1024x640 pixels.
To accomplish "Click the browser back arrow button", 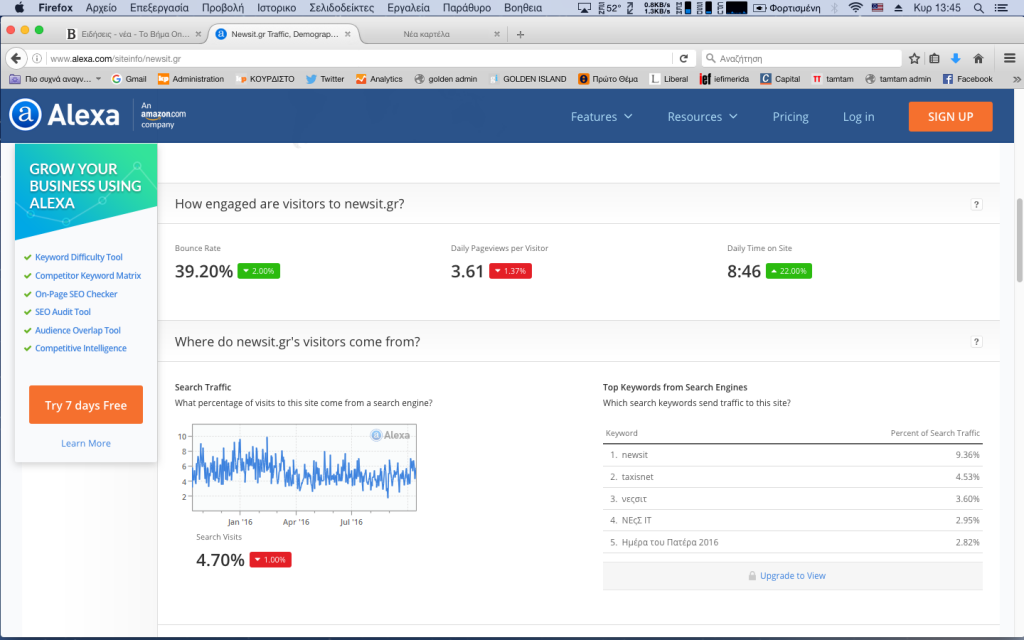I will [16, 58].
